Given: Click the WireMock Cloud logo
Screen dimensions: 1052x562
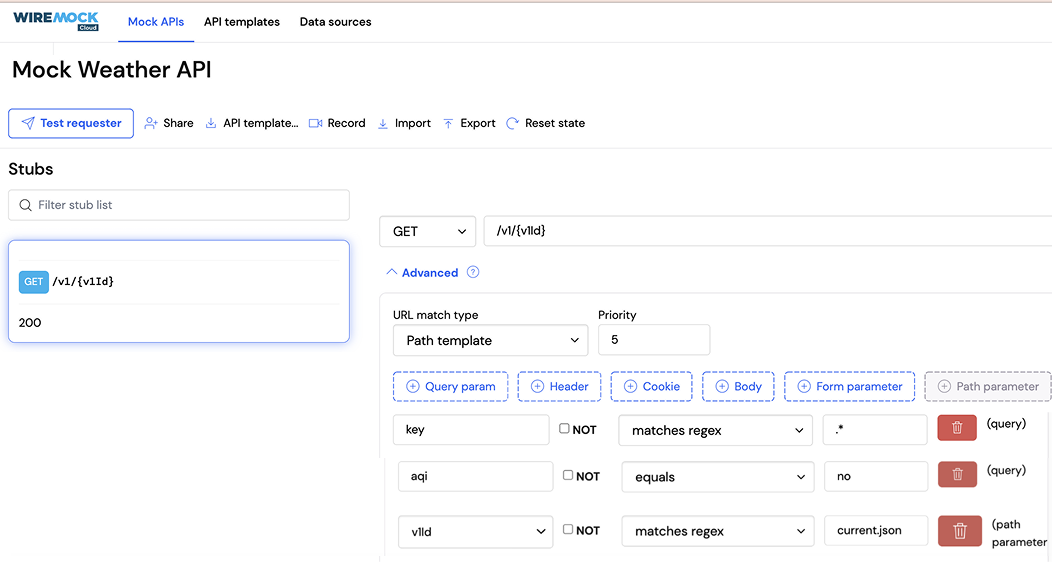Looking at the screenshot, I should coord(56,21).
